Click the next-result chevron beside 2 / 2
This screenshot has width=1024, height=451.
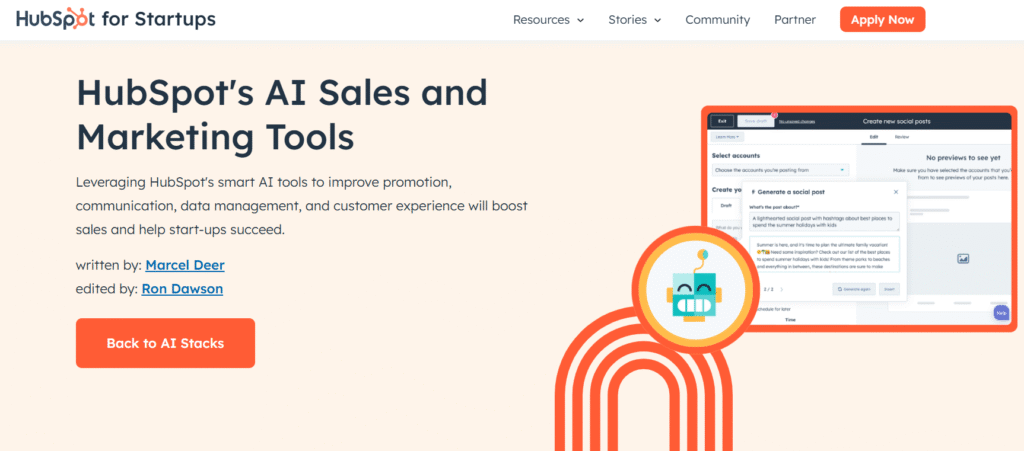pyautogui.click(x=781, y=289)
